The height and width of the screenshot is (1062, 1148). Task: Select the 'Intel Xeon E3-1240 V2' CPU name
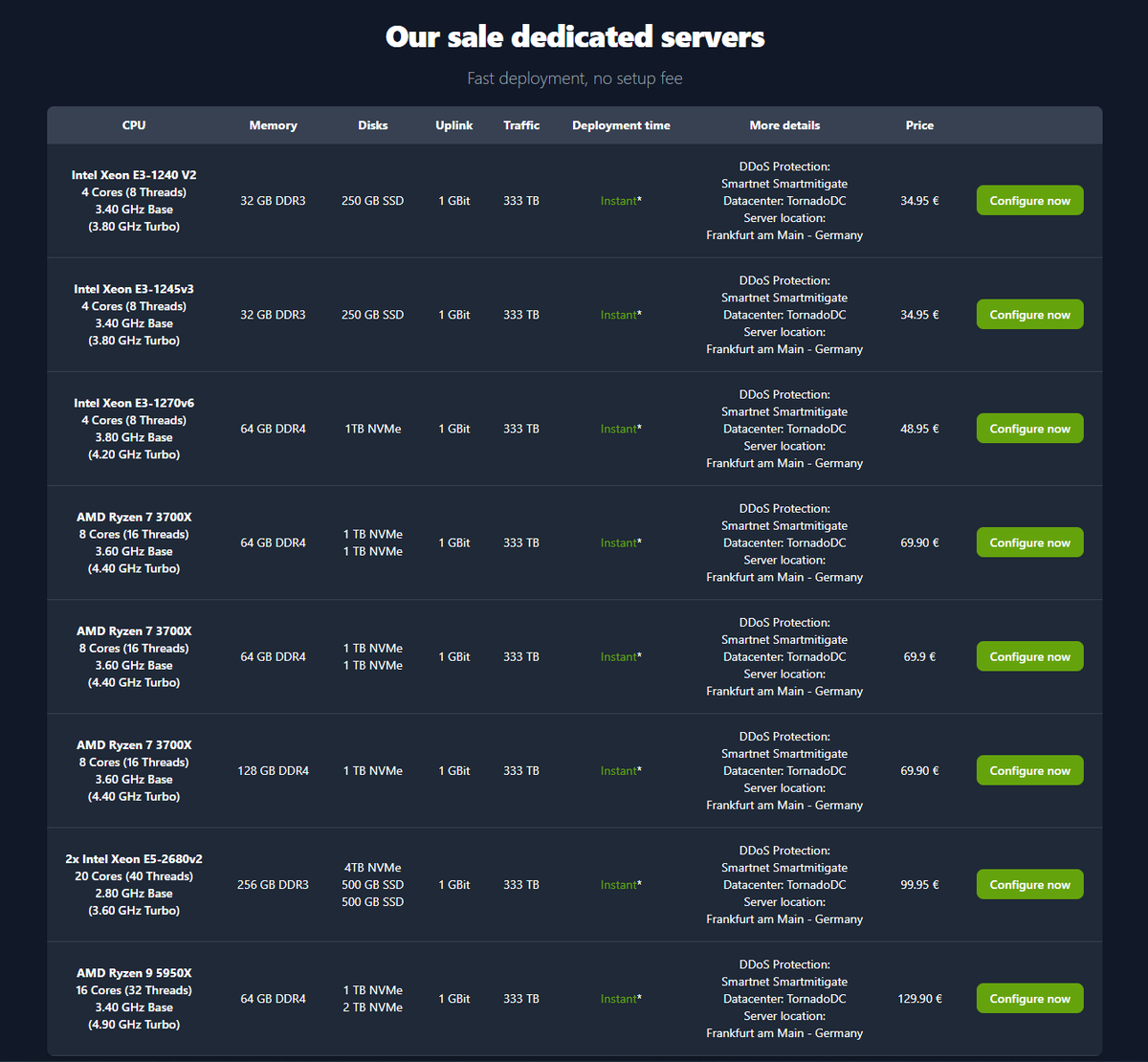[x=134, y=175]
